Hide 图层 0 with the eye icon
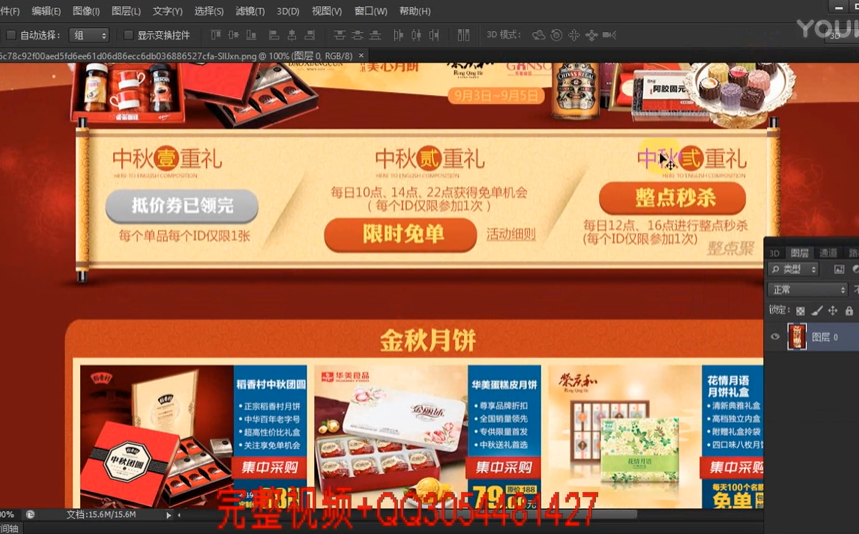The height and width of the screenshot is (534, 859). pos(775,337)
